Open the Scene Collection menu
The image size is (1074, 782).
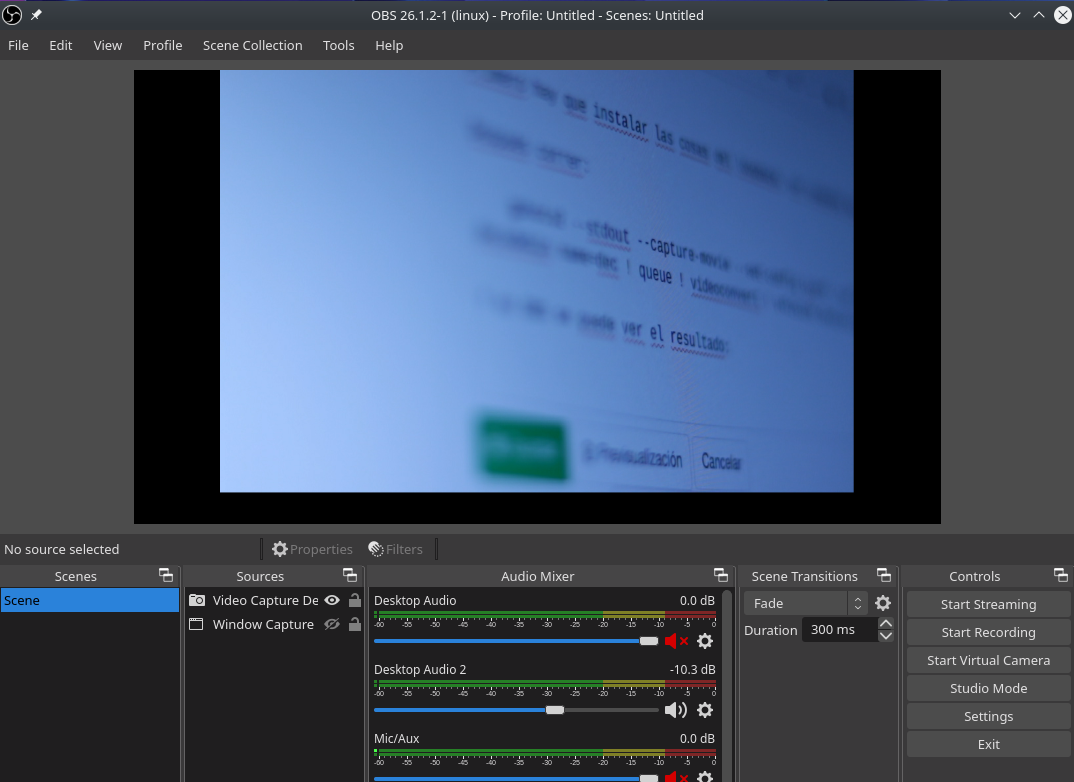click(252, 45)
